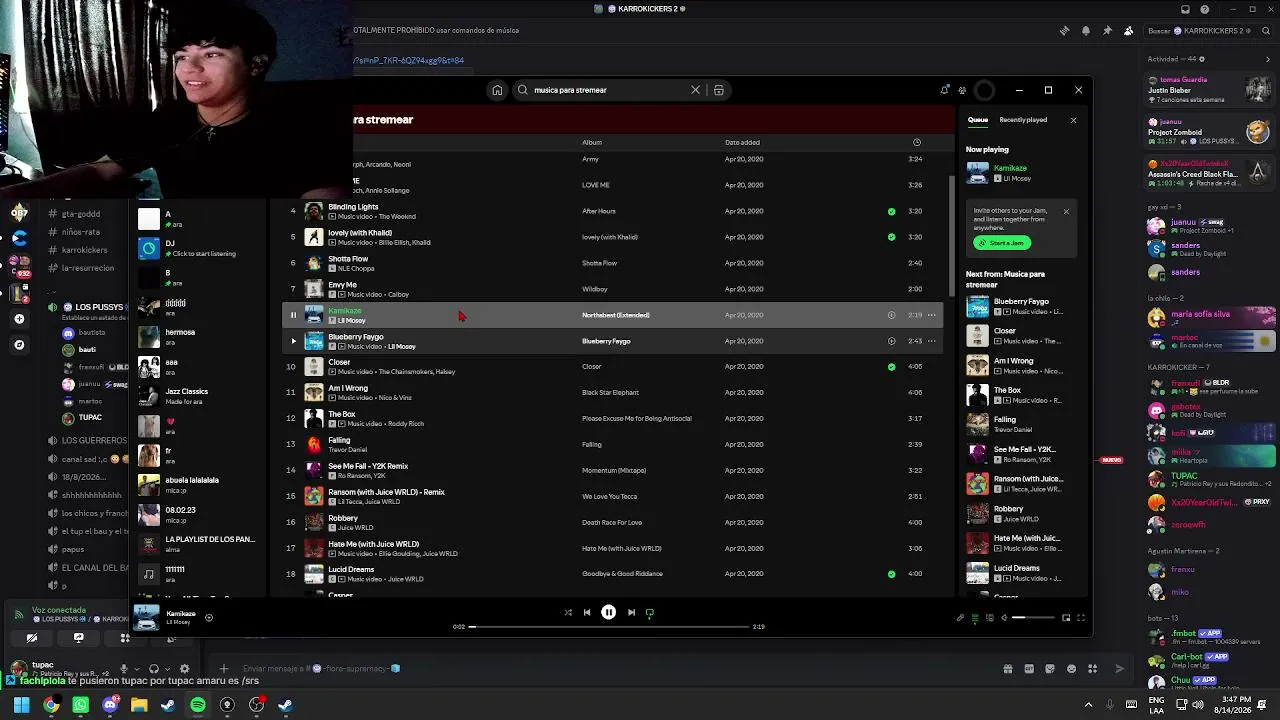
Task: Show hidden system tray icons
Action: pyautogui.click(x=1088, y=705)
